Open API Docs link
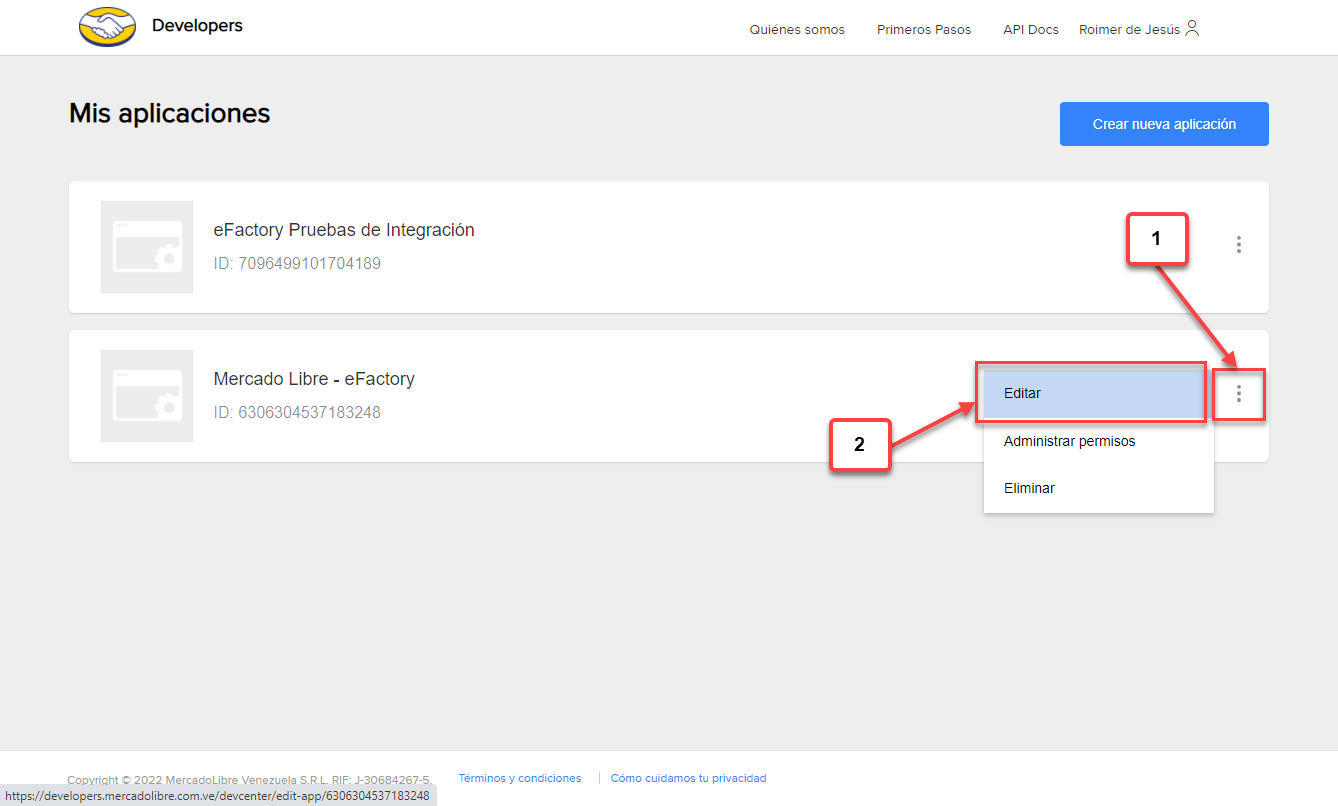Screen dimensions: 1338x806 point(1031,30)
